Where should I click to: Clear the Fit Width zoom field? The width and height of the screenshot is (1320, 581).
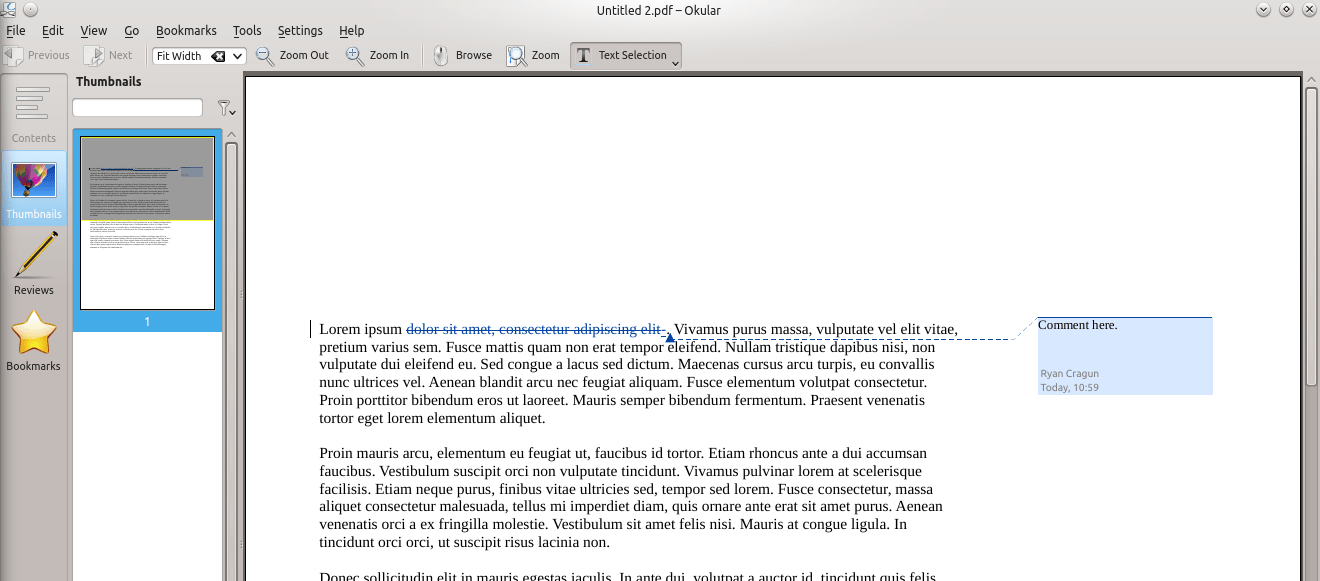tap(218, 56)
